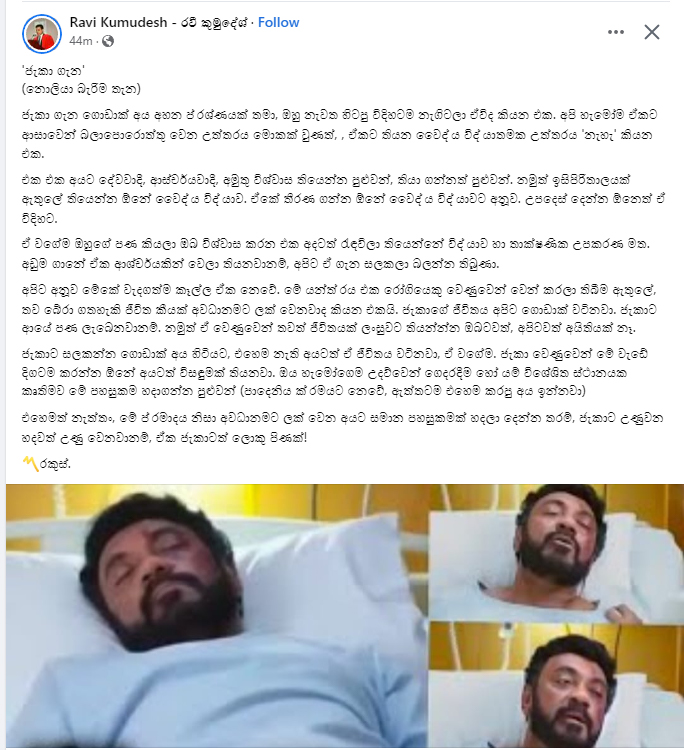
Task: Click the final paragraph starting 'එහෙමත් නැත්තං'
Action: (342, 428)
